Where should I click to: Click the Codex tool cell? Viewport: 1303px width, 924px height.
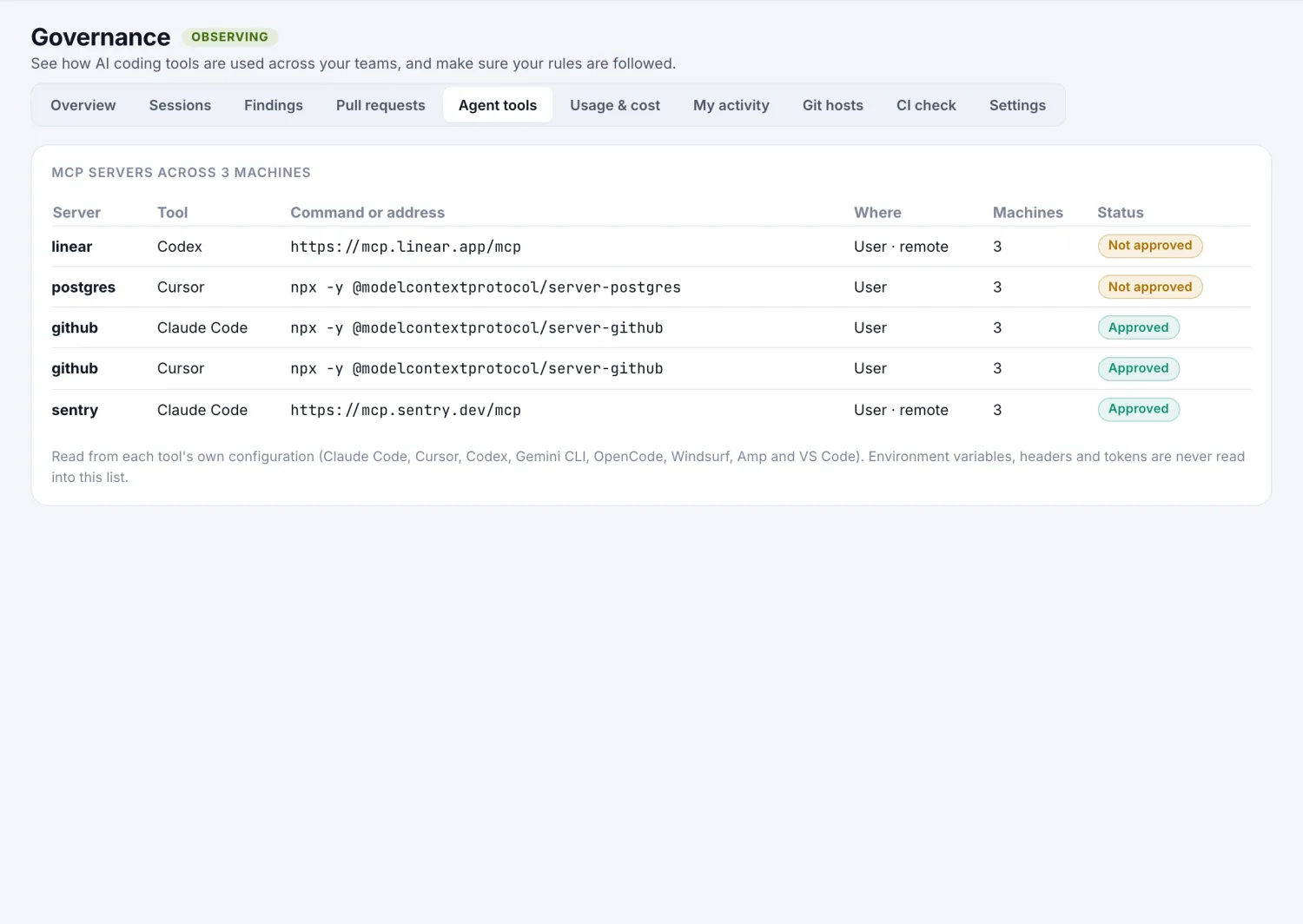[180, 247]
